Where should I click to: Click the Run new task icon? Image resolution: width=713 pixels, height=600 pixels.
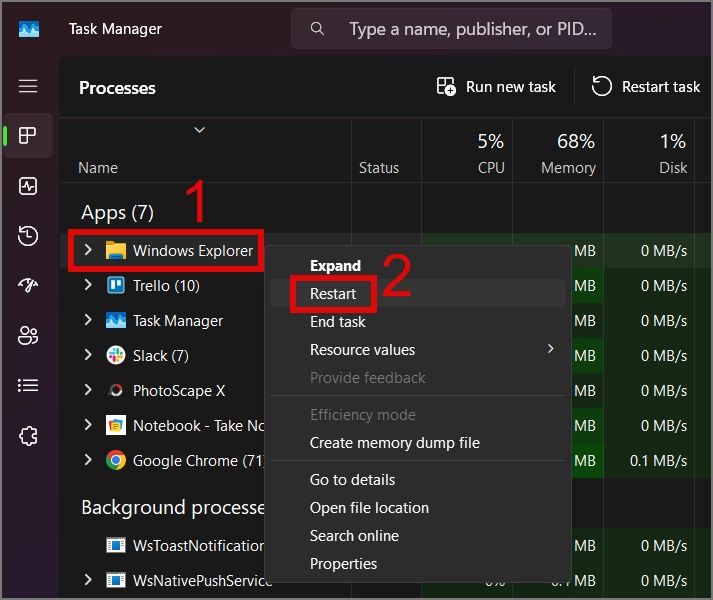click(446, 86)
